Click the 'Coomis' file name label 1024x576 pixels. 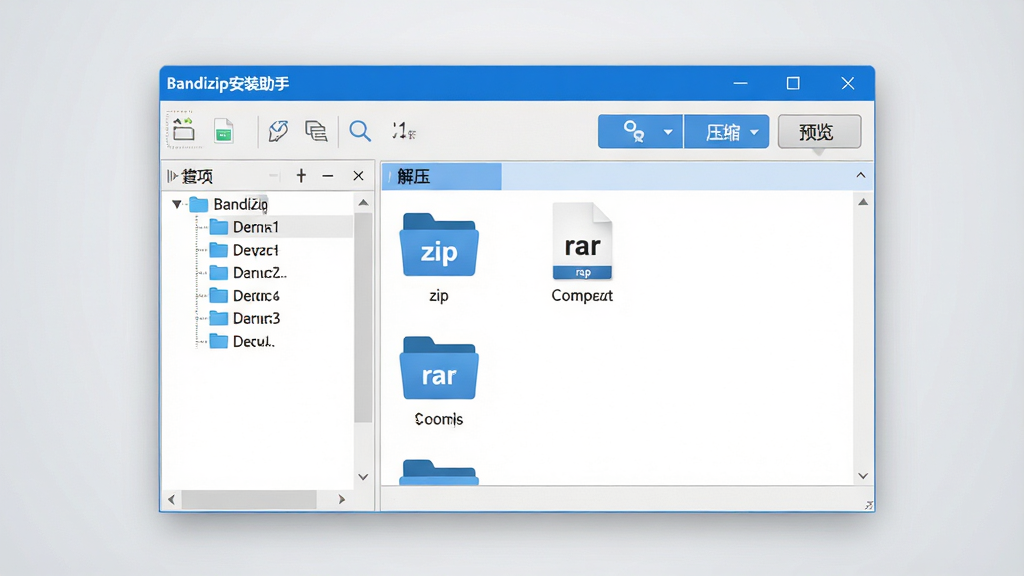click(x=439, y=419)
